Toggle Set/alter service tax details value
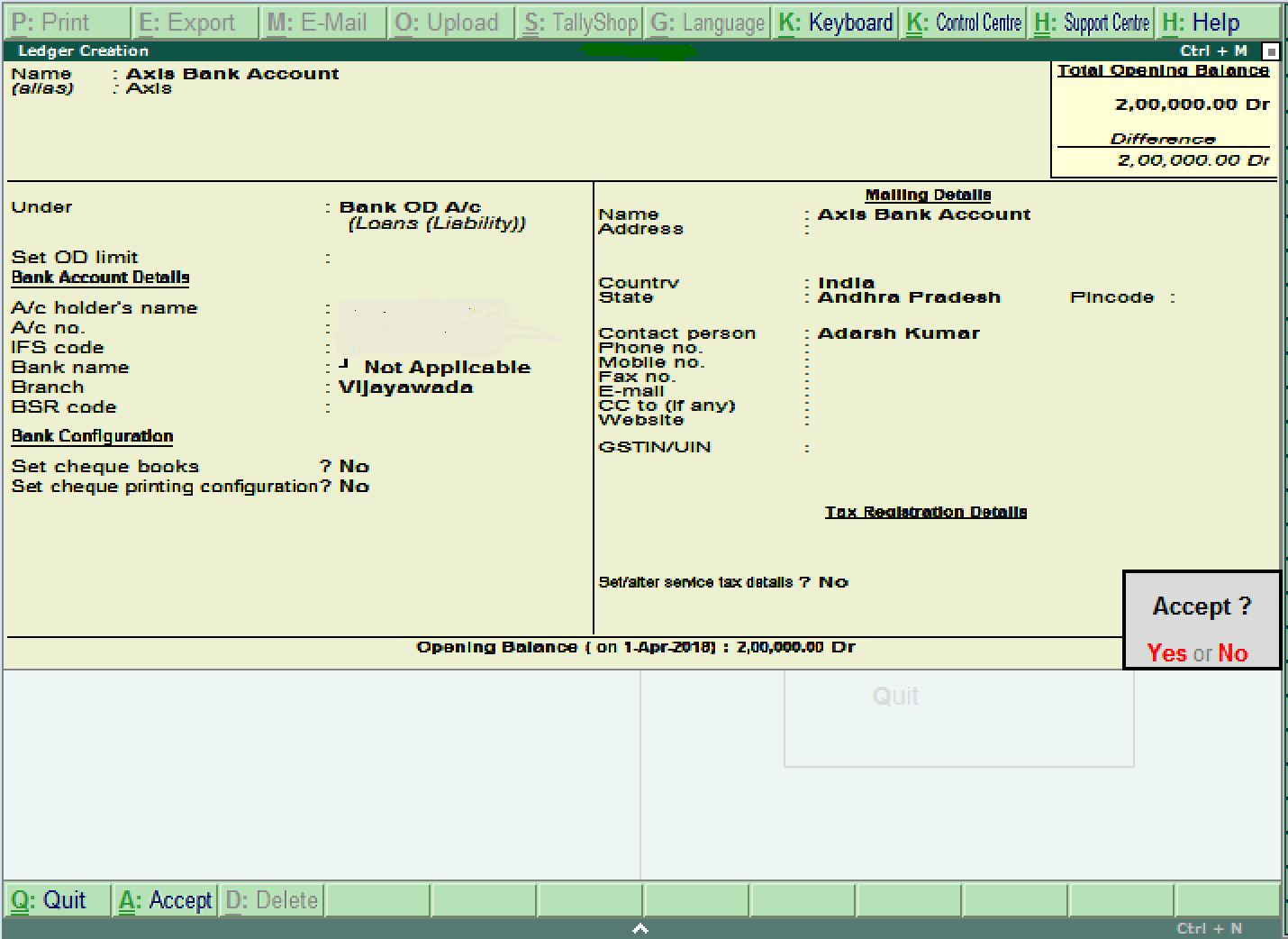 click(833, 582)
